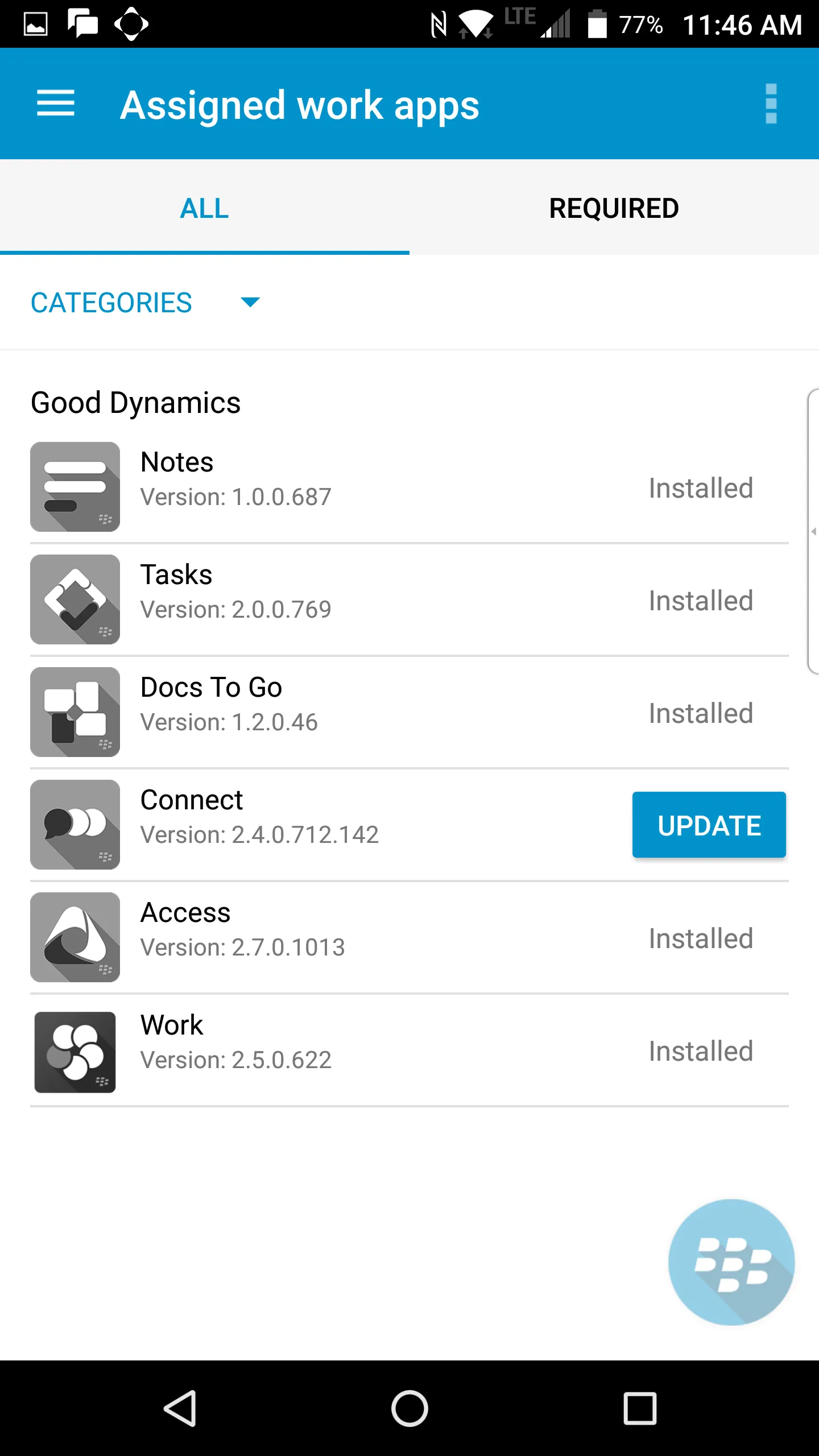This screenshot has width=819, height=1456.
Task: Open the hamburger navigation menu
Action: [x=56, y=104]
